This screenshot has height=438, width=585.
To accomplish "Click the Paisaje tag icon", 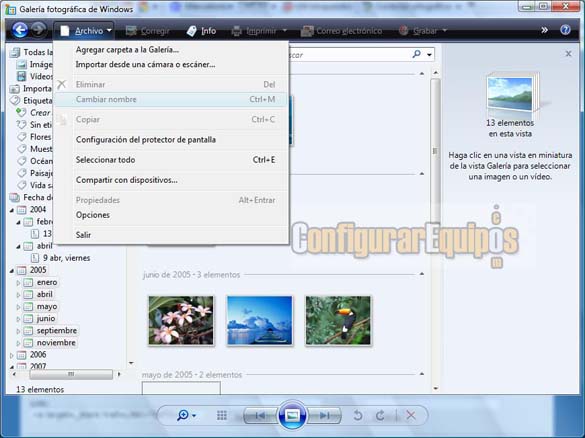I will coord(22,173).
